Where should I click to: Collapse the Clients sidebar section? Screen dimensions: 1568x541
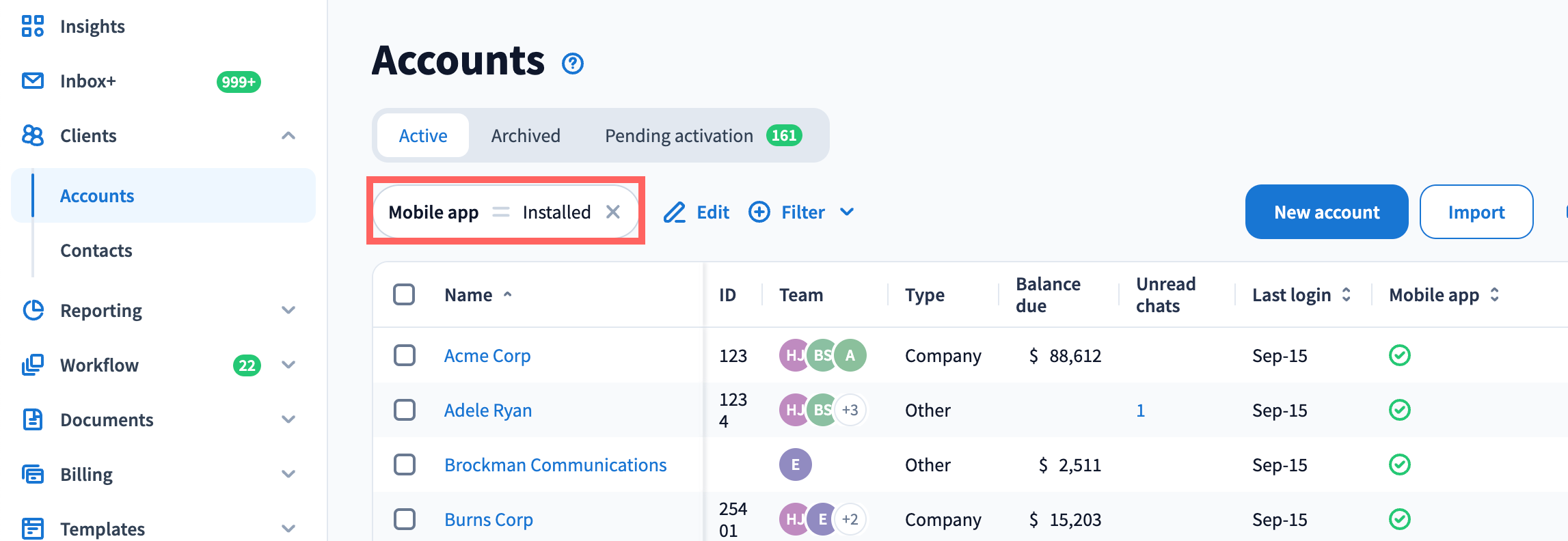point(288,136)
